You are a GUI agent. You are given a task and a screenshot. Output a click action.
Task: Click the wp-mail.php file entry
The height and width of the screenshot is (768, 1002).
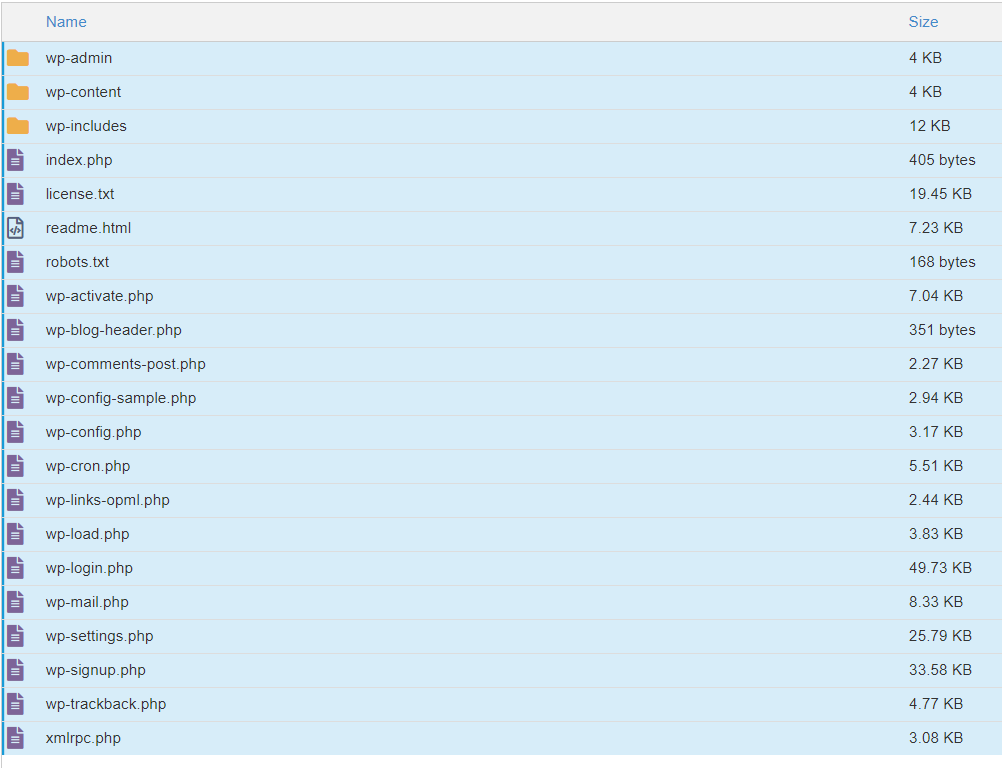[x=84, y=601]
